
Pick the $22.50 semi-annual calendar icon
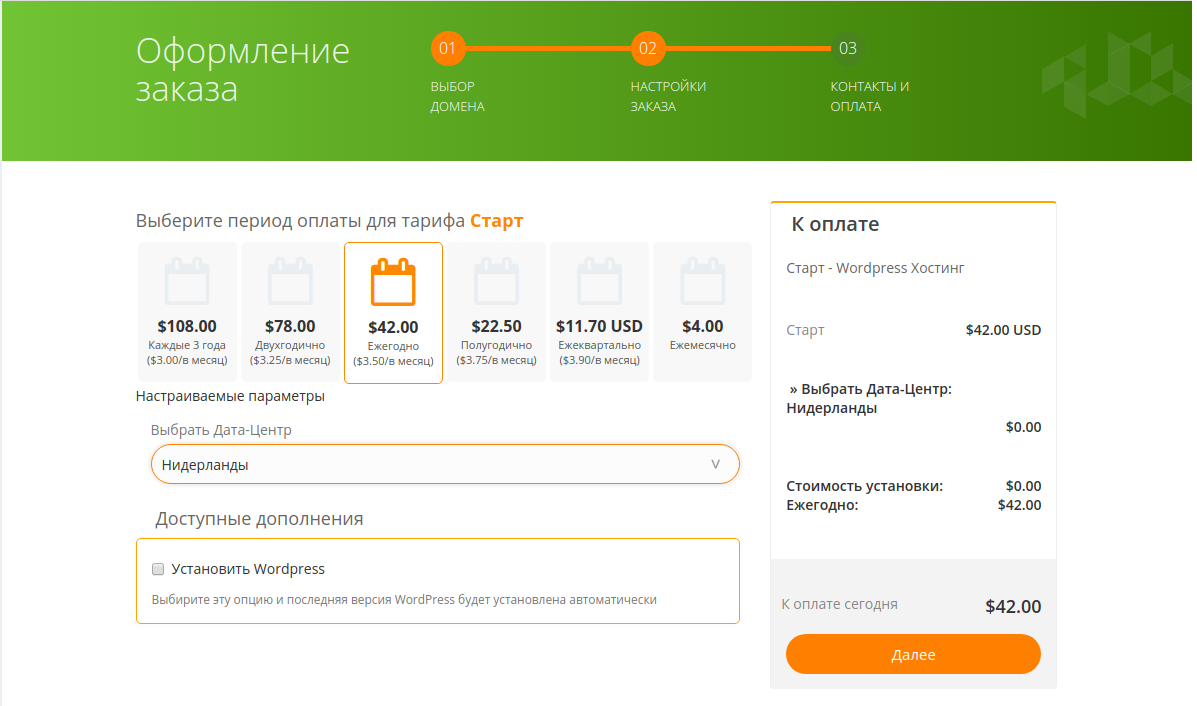[496, 281]
